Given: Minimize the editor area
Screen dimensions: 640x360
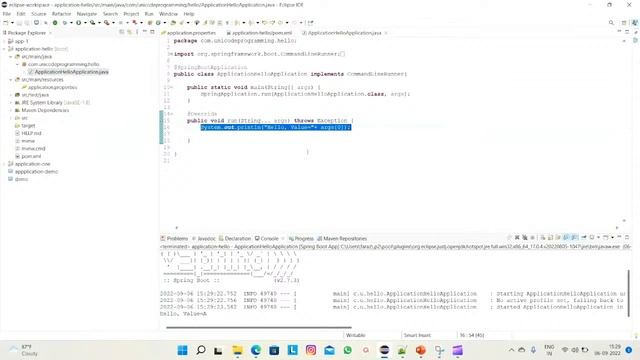Looking at the screenshot, I should (x=619, y=32).
